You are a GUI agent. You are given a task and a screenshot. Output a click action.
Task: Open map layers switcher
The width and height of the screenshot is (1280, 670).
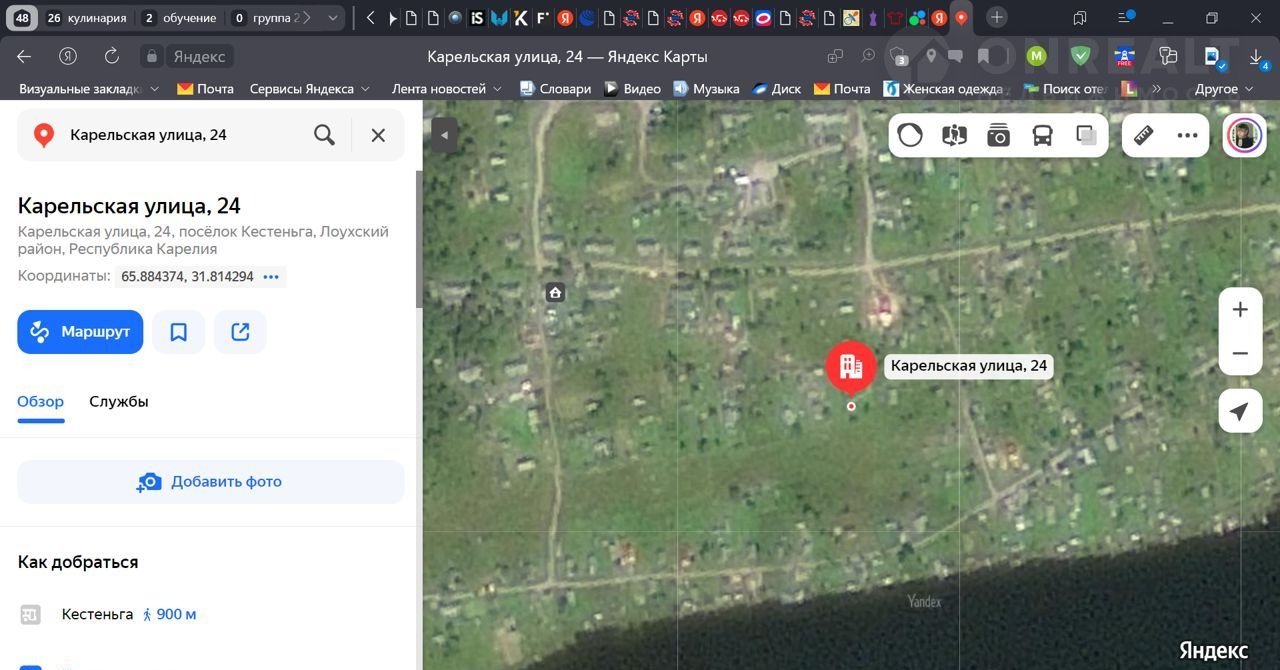pos(1086,136)
